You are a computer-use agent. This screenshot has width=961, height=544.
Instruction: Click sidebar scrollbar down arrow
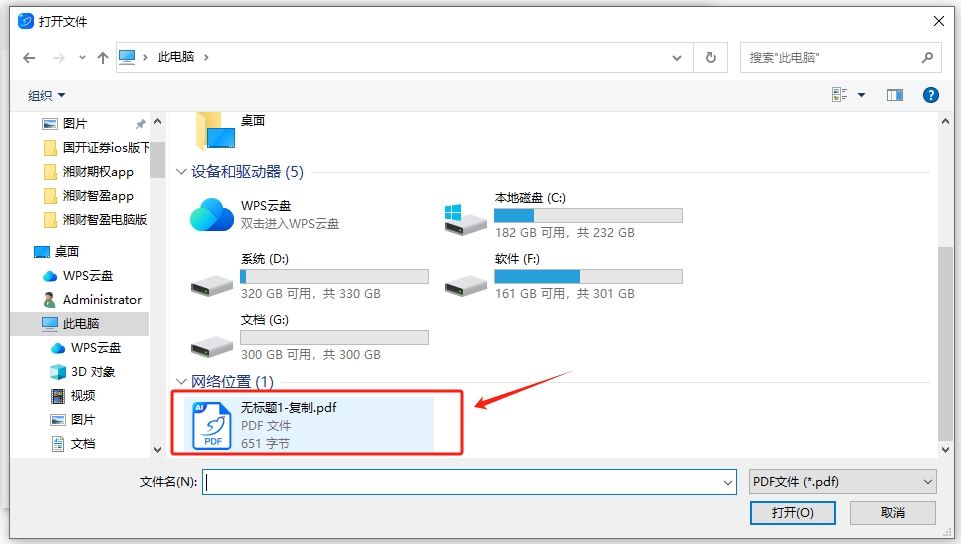[158, 450]
